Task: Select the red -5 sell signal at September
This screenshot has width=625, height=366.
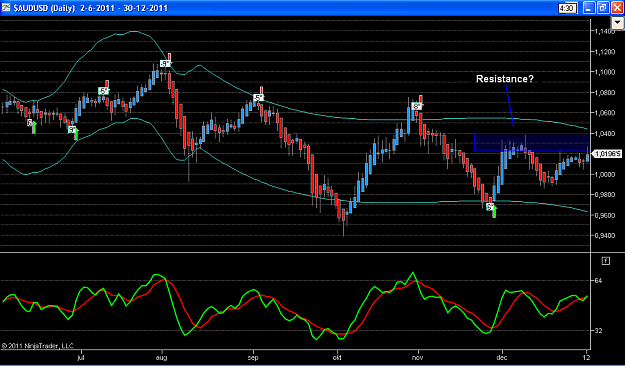Action: point(259,97)
